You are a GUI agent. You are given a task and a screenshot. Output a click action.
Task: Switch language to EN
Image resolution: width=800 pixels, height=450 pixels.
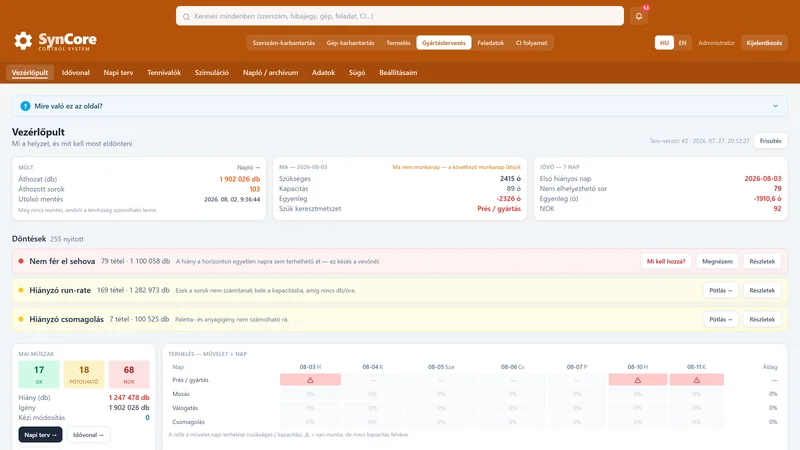(683, 43)
